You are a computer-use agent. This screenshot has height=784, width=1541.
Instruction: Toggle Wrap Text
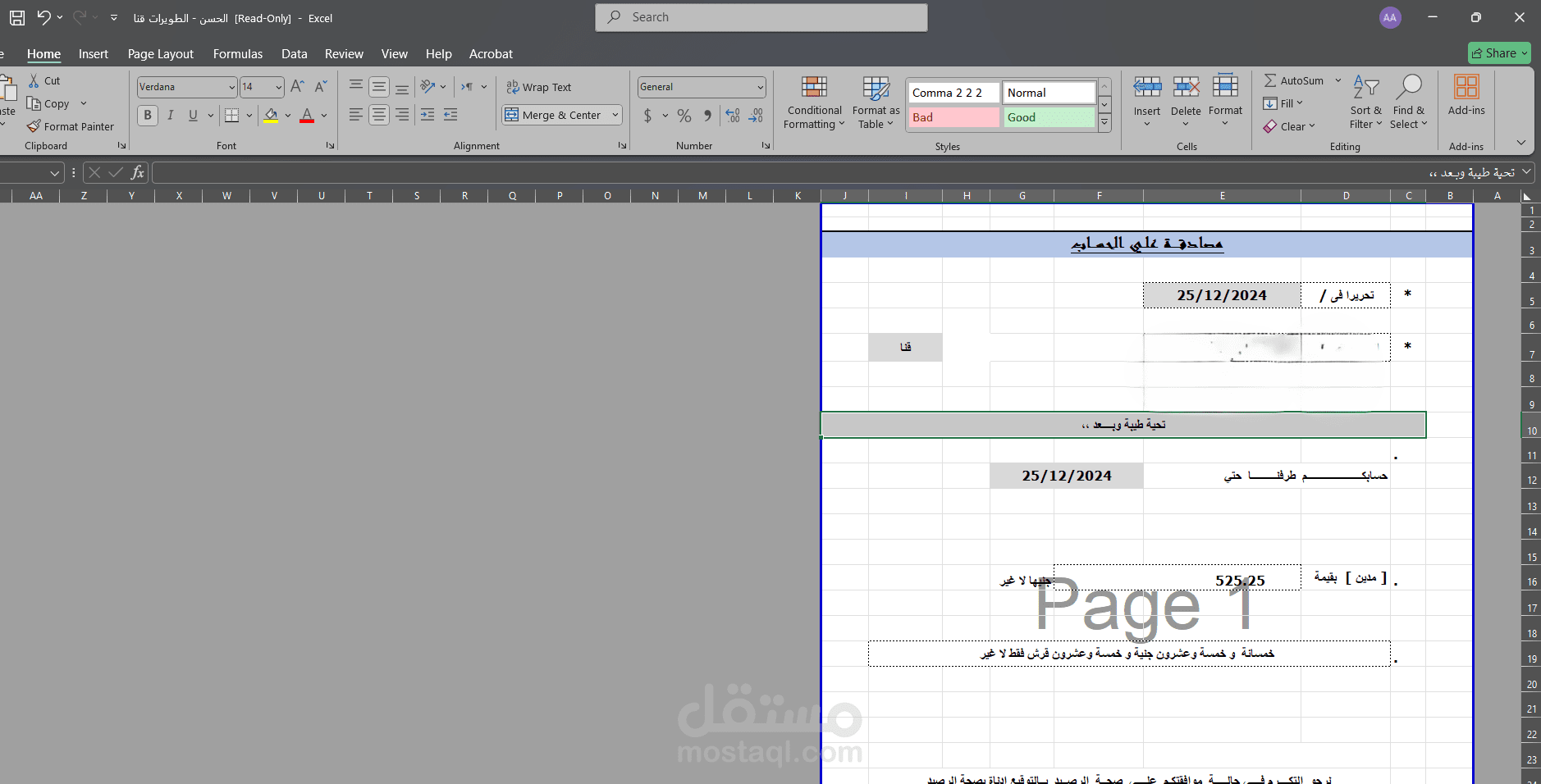click(x=538, y=87)
